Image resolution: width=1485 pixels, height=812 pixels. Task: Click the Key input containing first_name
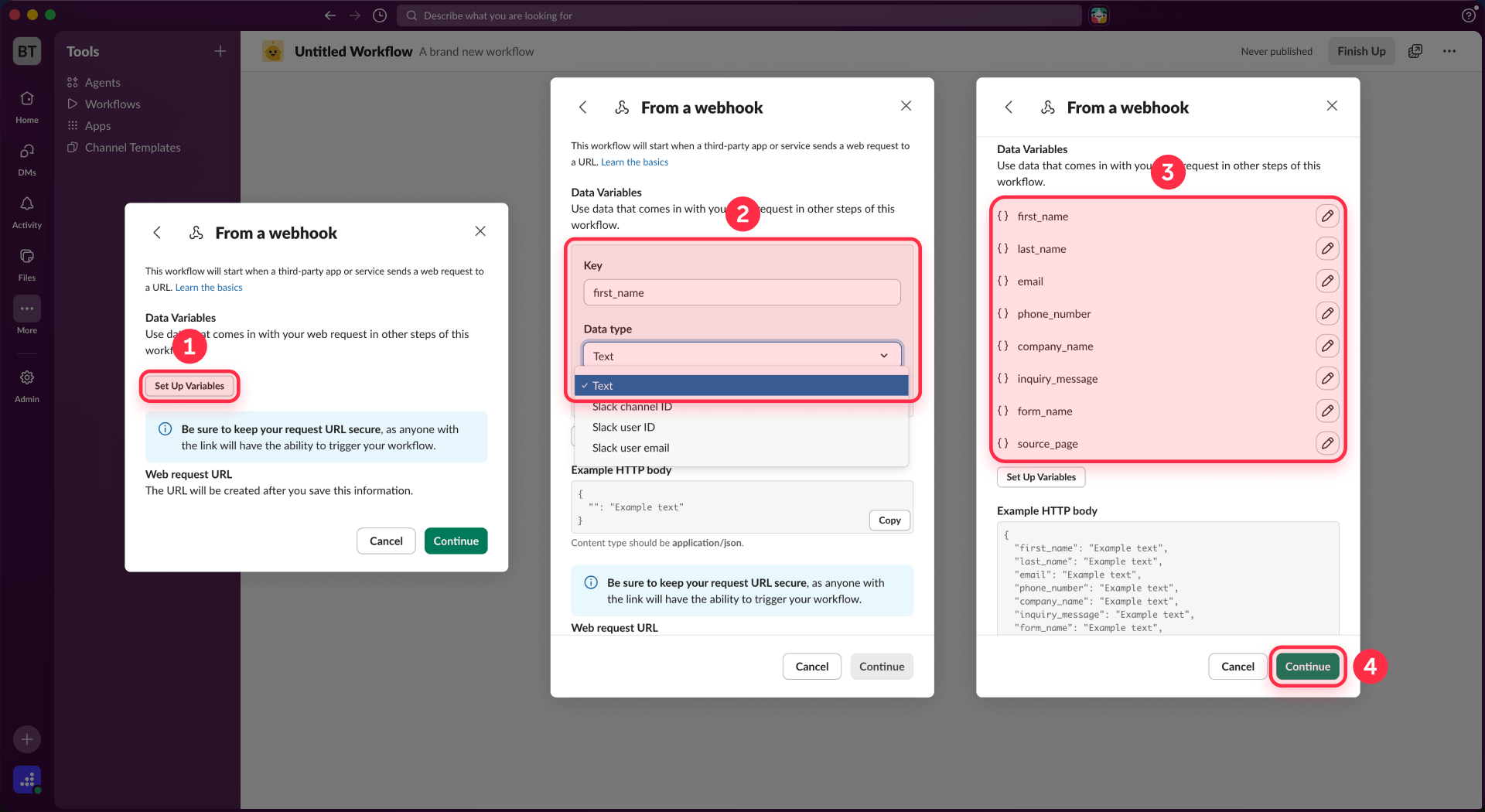742,292
